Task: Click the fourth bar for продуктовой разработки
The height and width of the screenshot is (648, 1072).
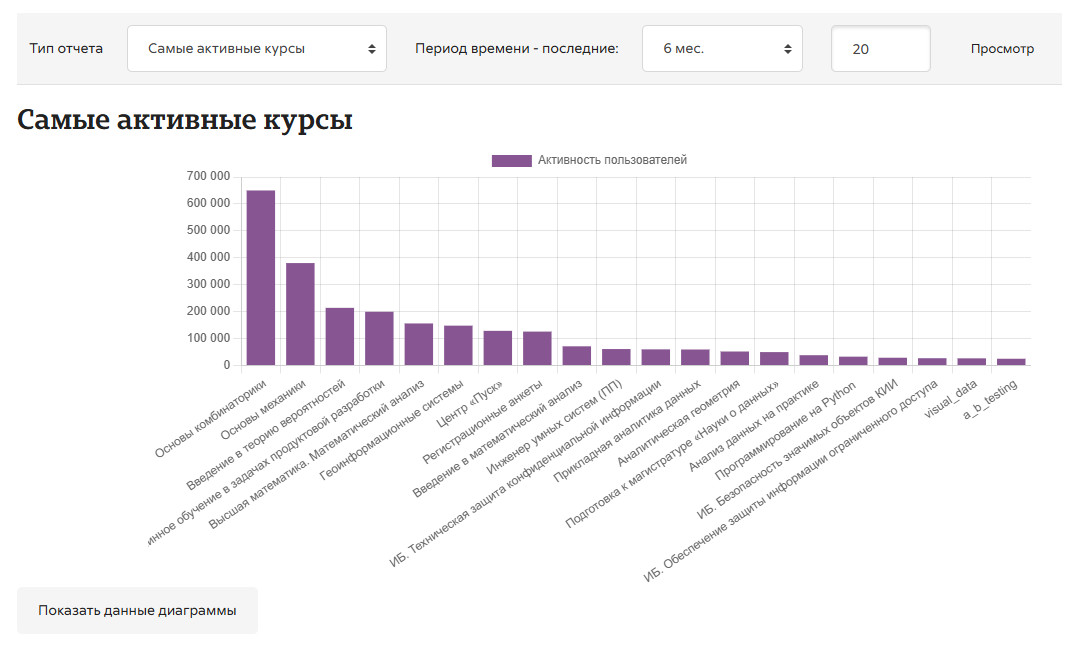Action: 379,338
